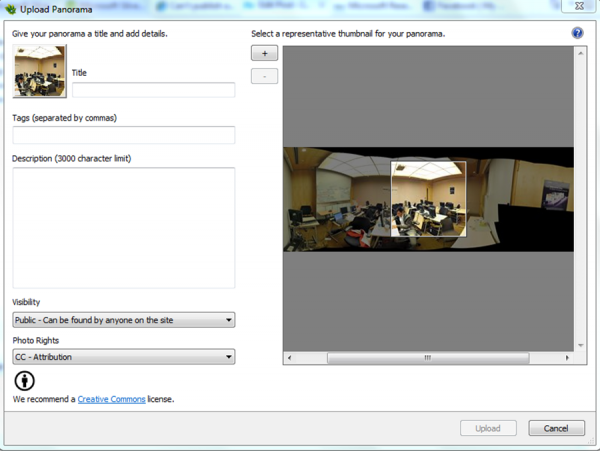
Task: Click into the Title text field
Action: 153,90
